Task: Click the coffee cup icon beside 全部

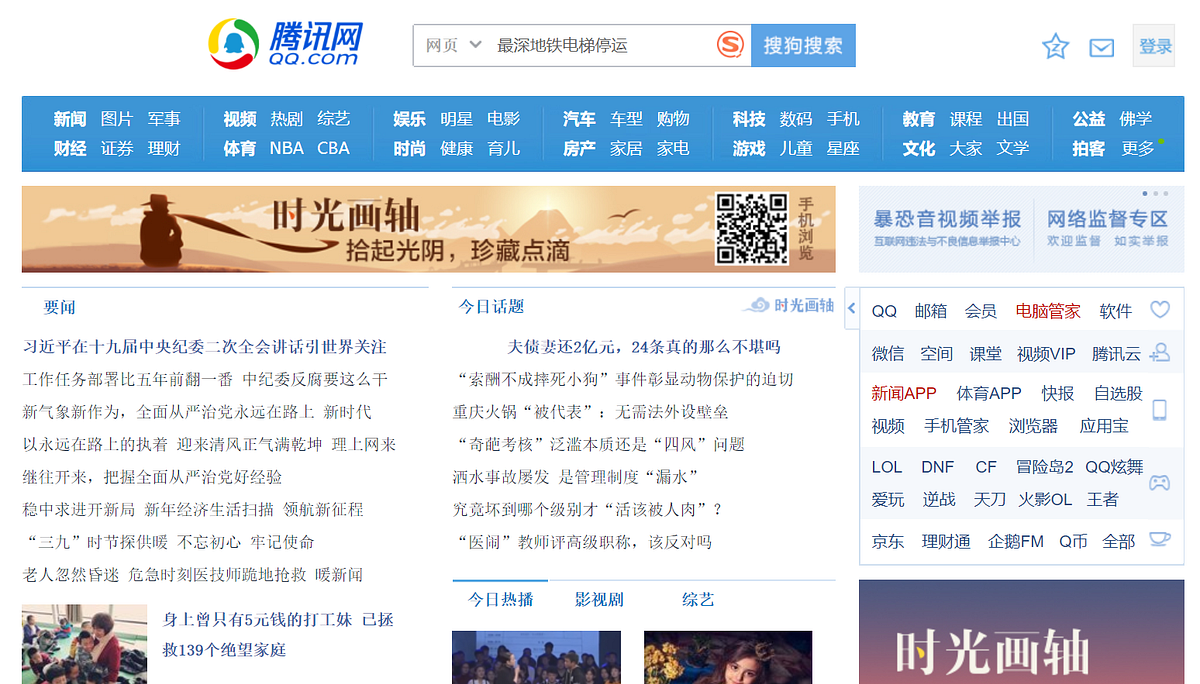Action: click(1160, 540)
